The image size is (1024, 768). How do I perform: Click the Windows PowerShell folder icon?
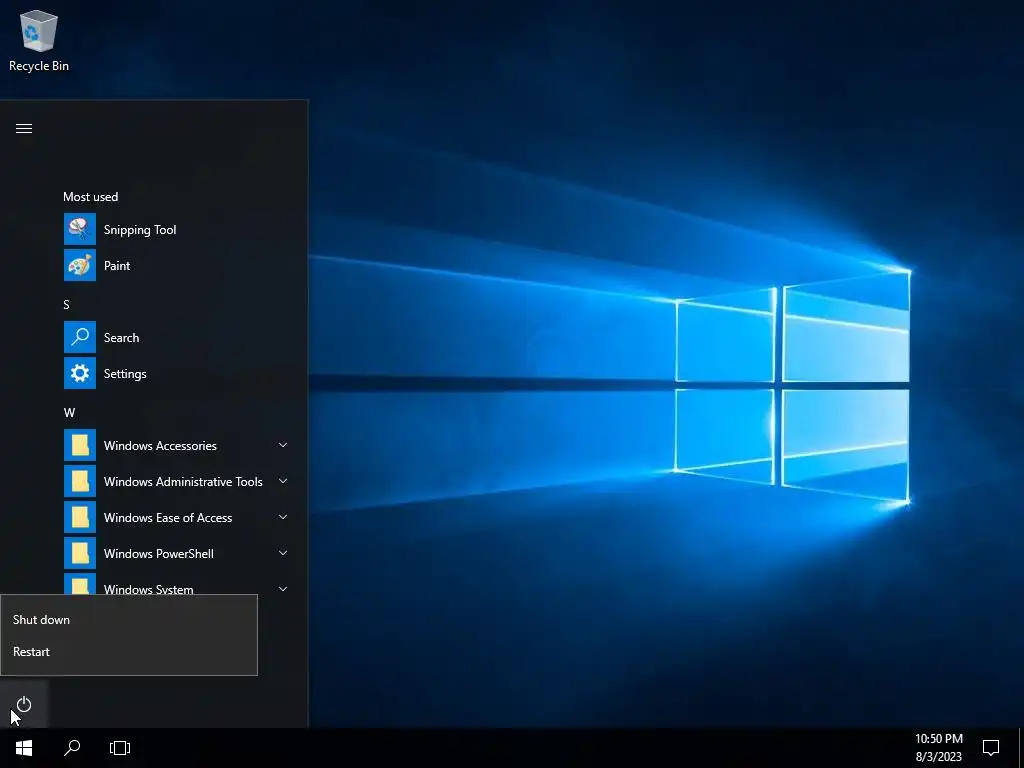80,553
